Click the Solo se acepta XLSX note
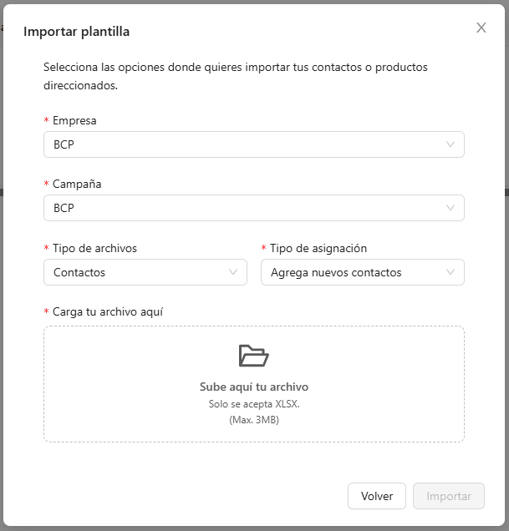The height and width of the screenshot is (531, 509). [x=254, y=404]
